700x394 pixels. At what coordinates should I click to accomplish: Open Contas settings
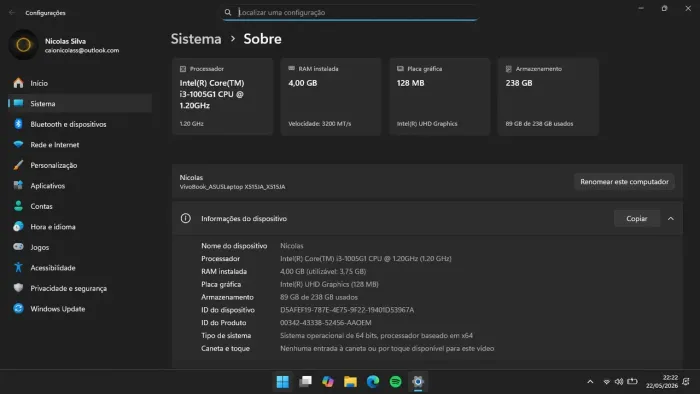click(80, 206)
